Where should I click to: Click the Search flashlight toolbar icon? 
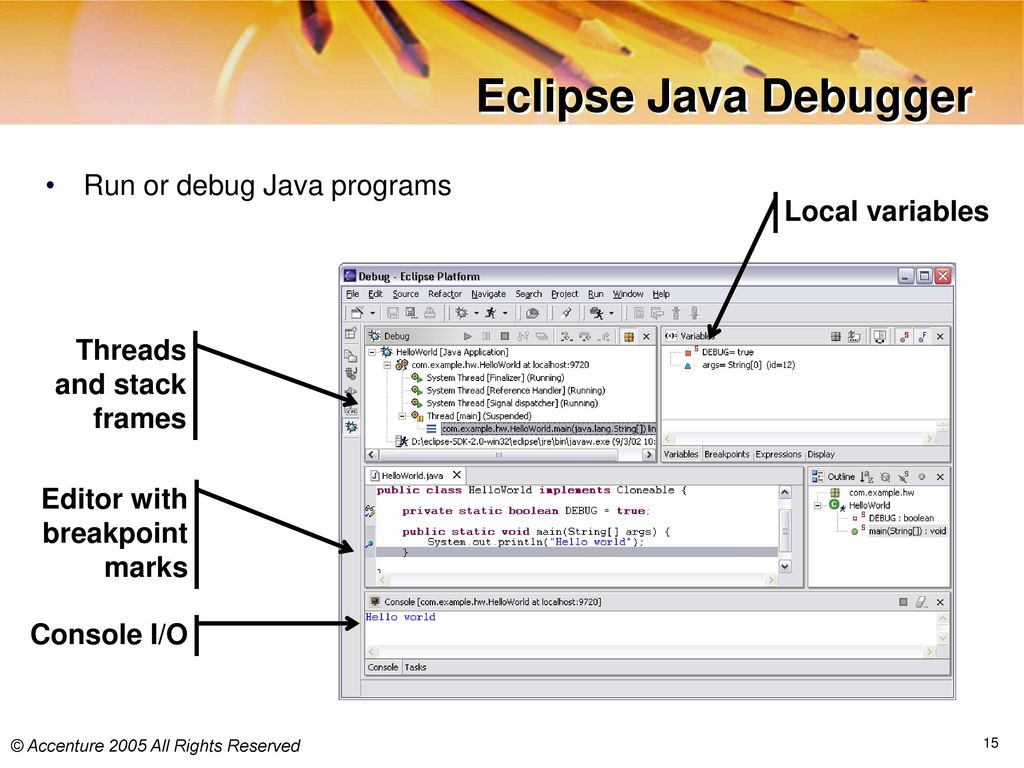566,313
